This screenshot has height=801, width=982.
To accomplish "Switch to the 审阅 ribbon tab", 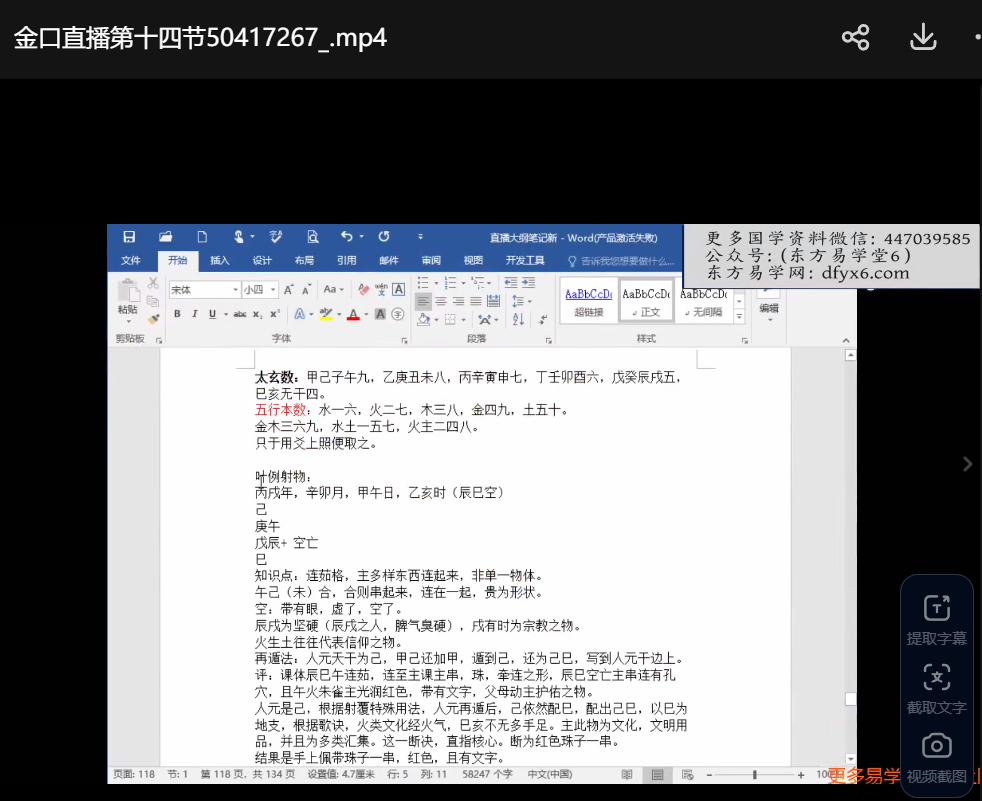I will 431,261.
